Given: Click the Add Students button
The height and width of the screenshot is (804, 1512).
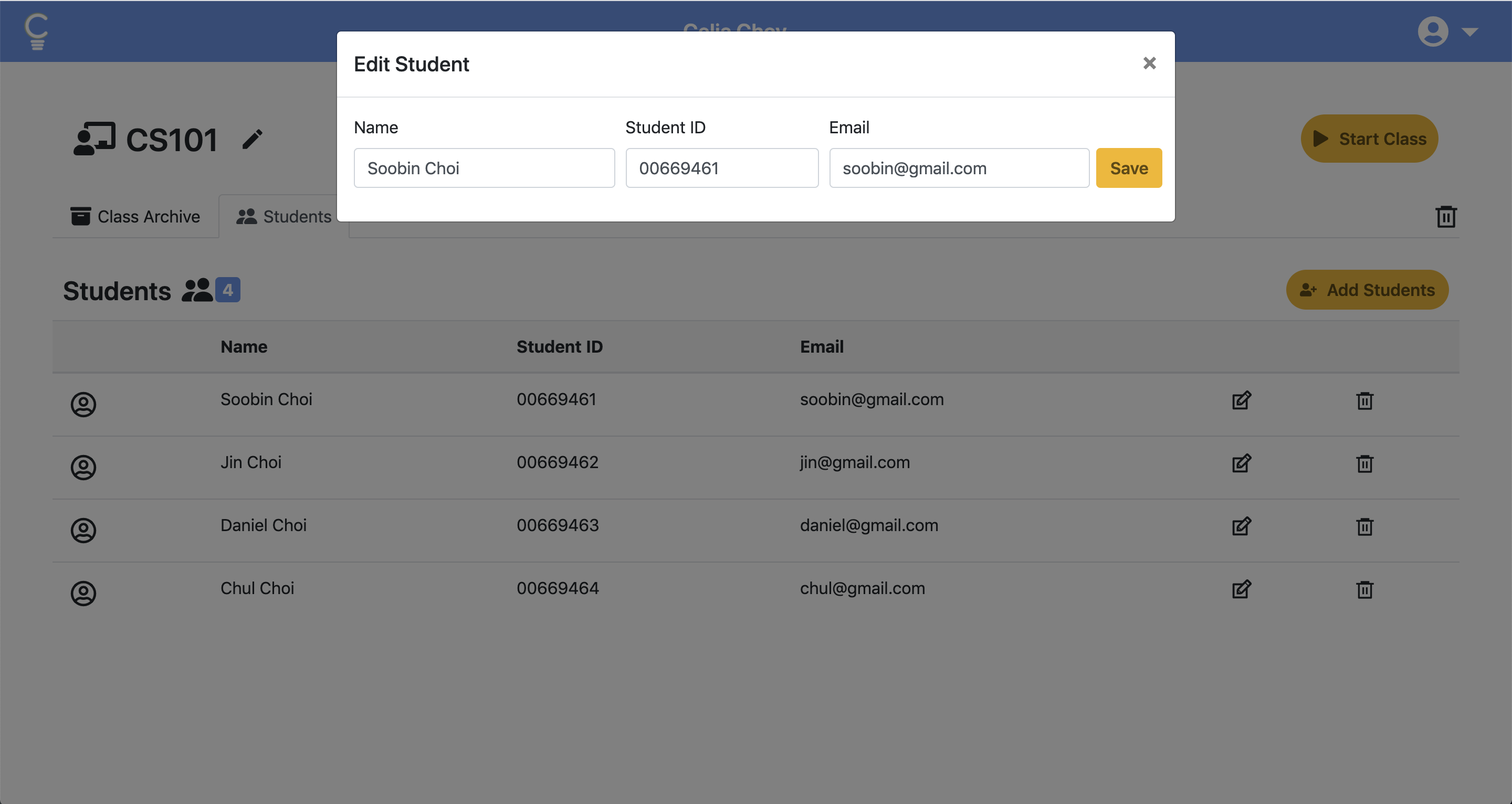Looking at the screenshot, I should (x=1367, y=290).
